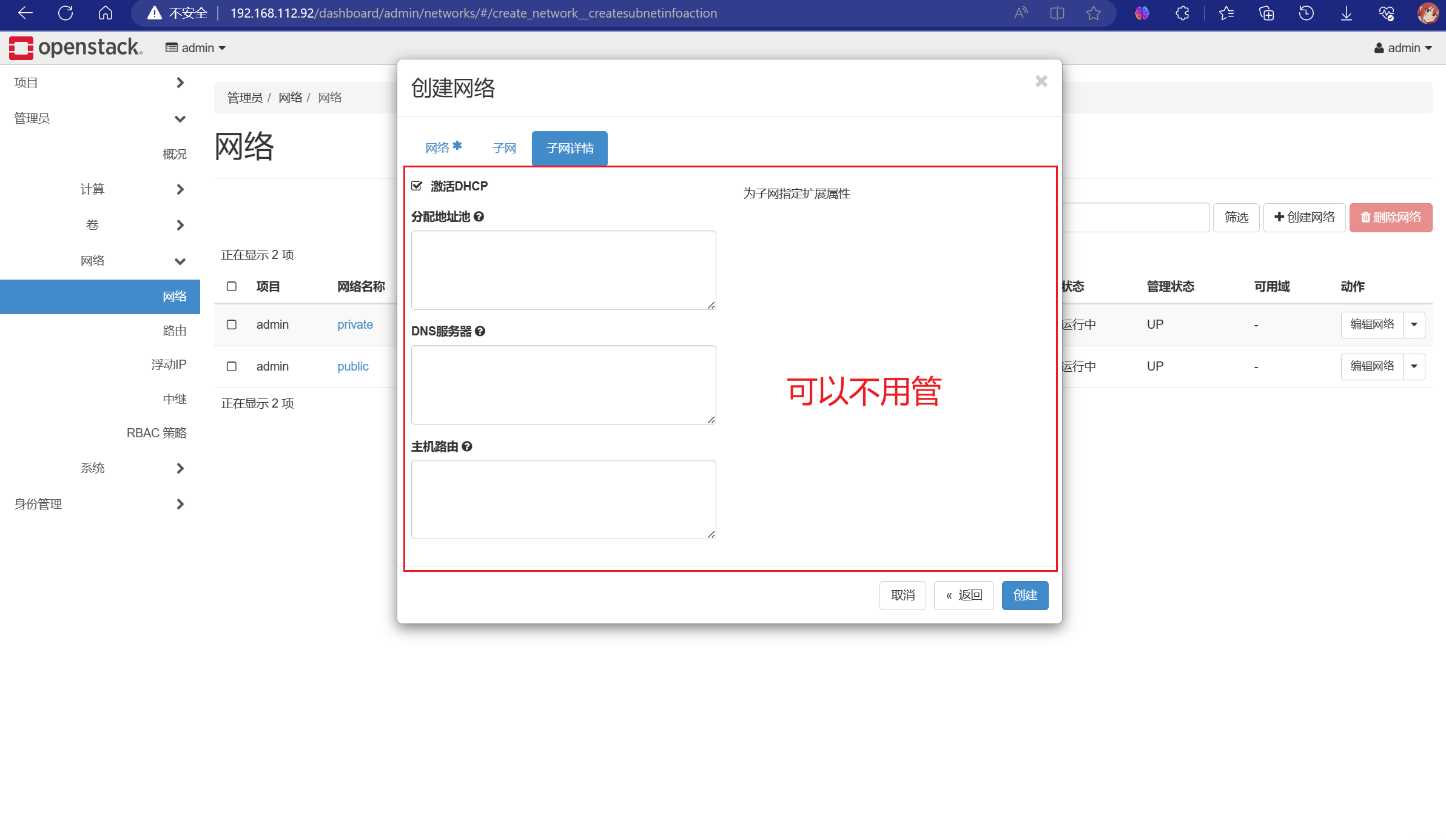Open the browser extensions puzzle icon
This screenshot has height=840, width=1446.
tap(1182, 13)
